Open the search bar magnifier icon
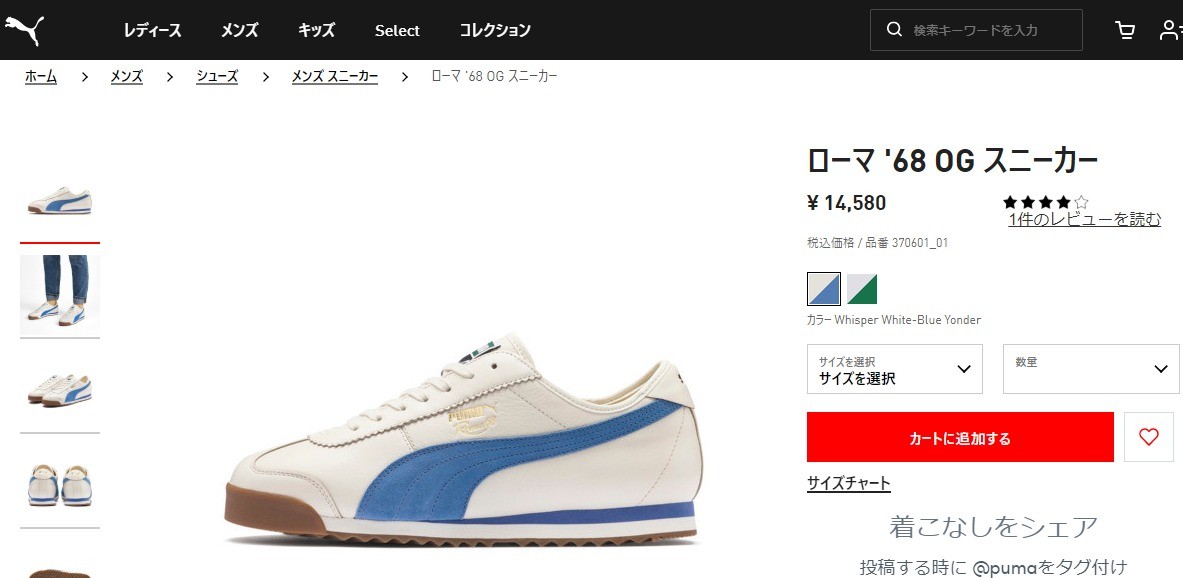 coord(893,30)
